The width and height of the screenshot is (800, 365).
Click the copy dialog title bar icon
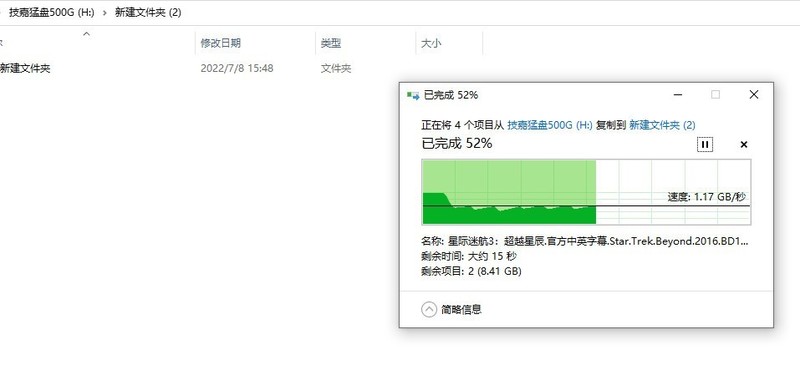coord(413,95)
